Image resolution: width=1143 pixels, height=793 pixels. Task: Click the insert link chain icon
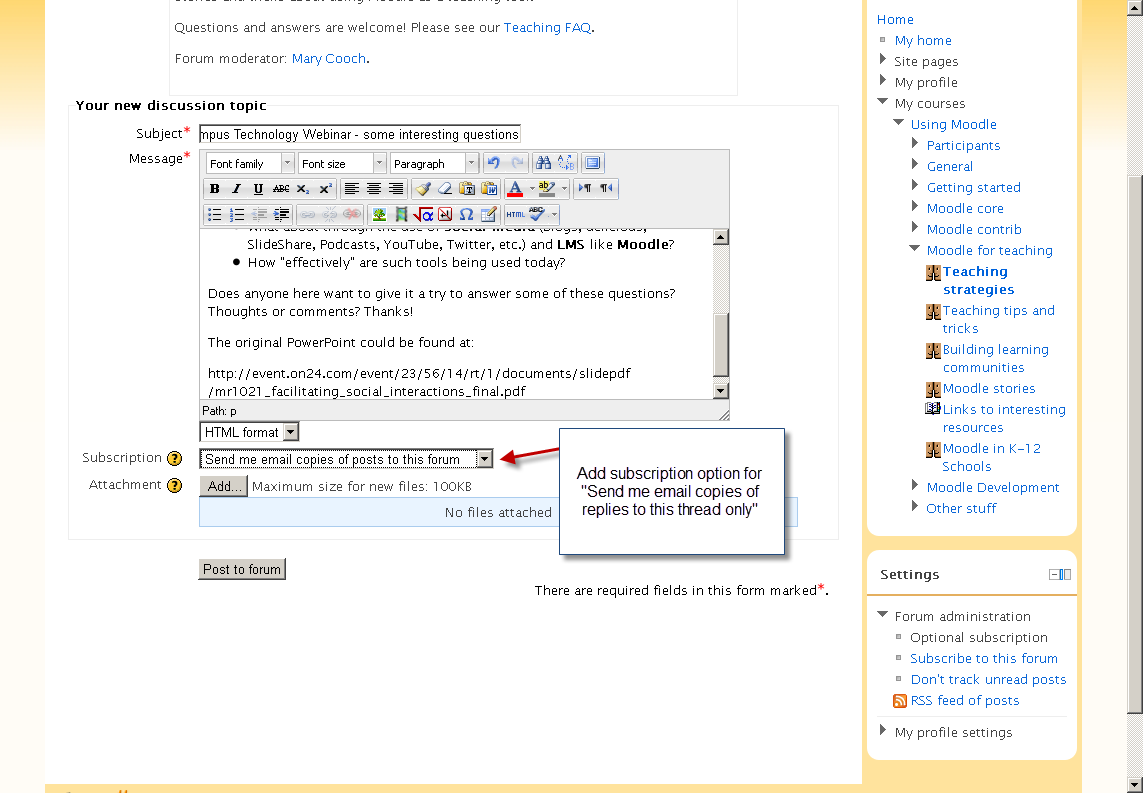pyautogui.click(x=308, y=214)
